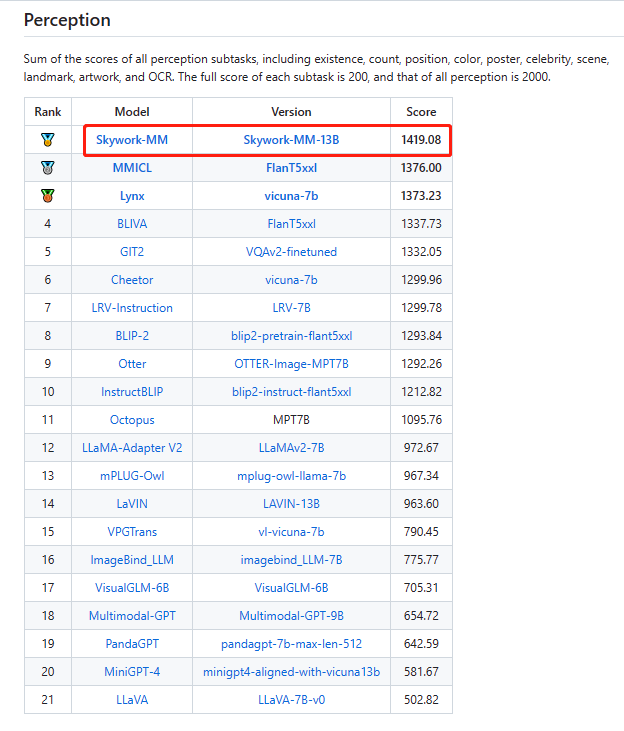Open FlanT5xxl version link in MMICL row
This screenshot has width=624, height=731.
[291, 168]
